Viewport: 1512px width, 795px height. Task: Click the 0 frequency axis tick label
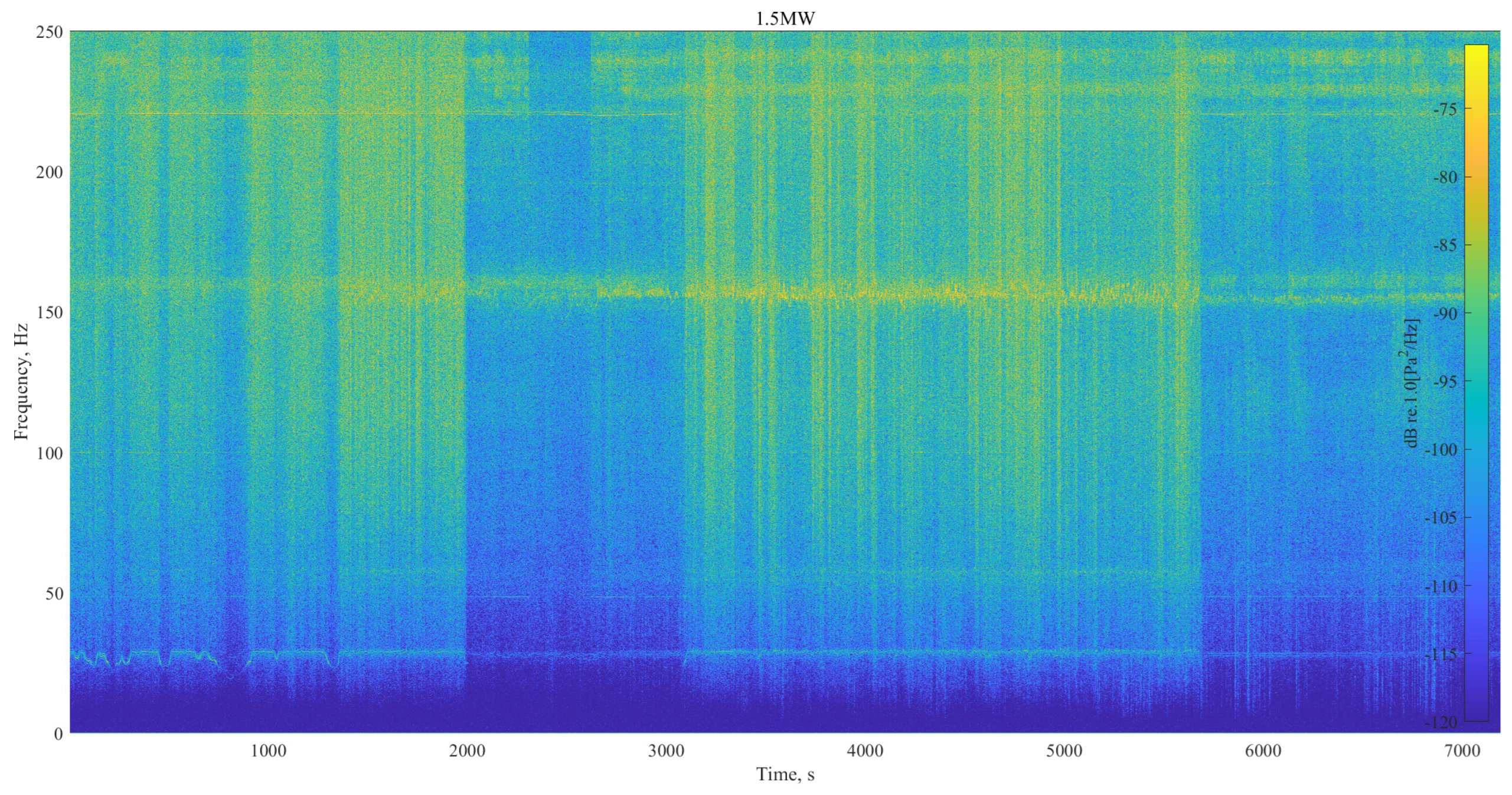pyautogui.click(x=58, y=734)
